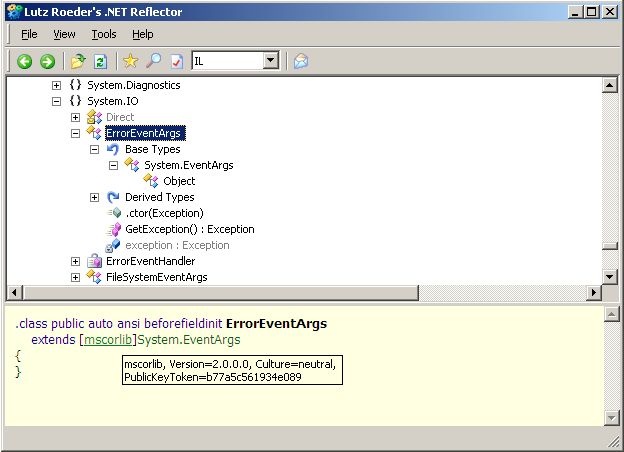Follow the mscorlib link in code pane
Viewport: 624px width, 452px height.
tap(108, 340)
